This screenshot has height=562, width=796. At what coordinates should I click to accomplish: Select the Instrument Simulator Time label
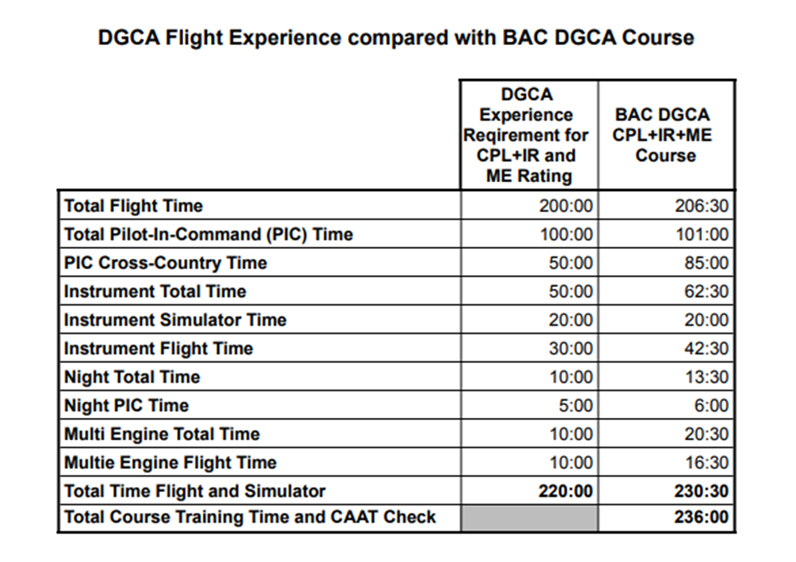(175, 320)
